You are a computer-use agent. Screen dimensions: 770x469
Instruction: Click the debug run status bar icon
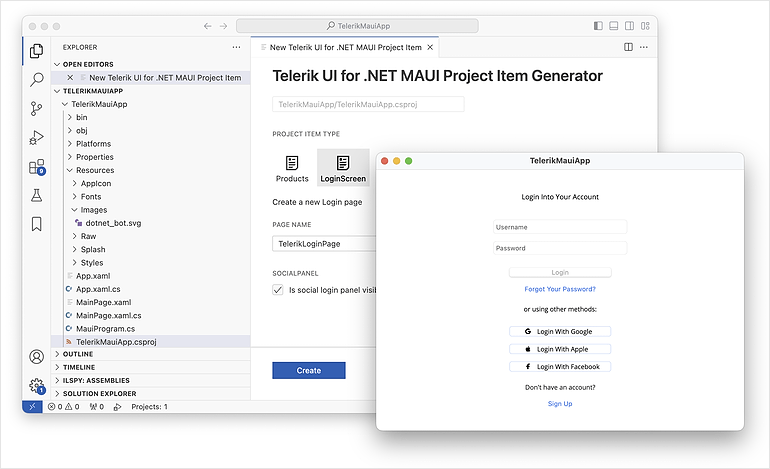coord(117,407)
